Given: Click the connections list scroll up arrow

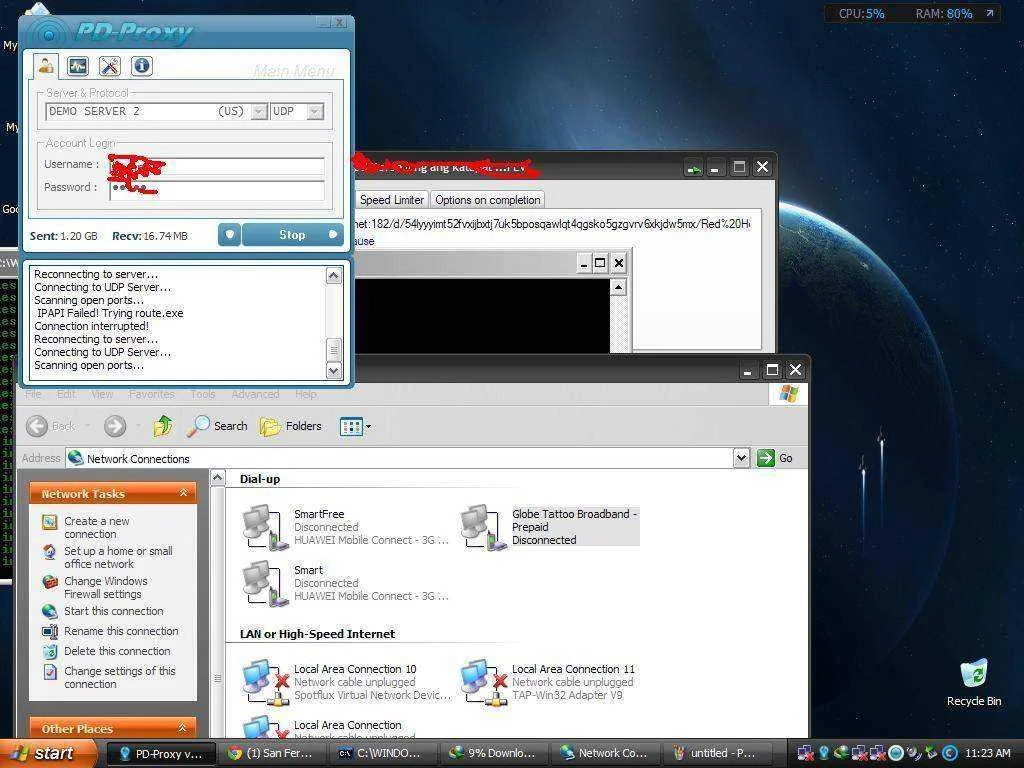Looking at the screenshot, I should coord(218,478).
